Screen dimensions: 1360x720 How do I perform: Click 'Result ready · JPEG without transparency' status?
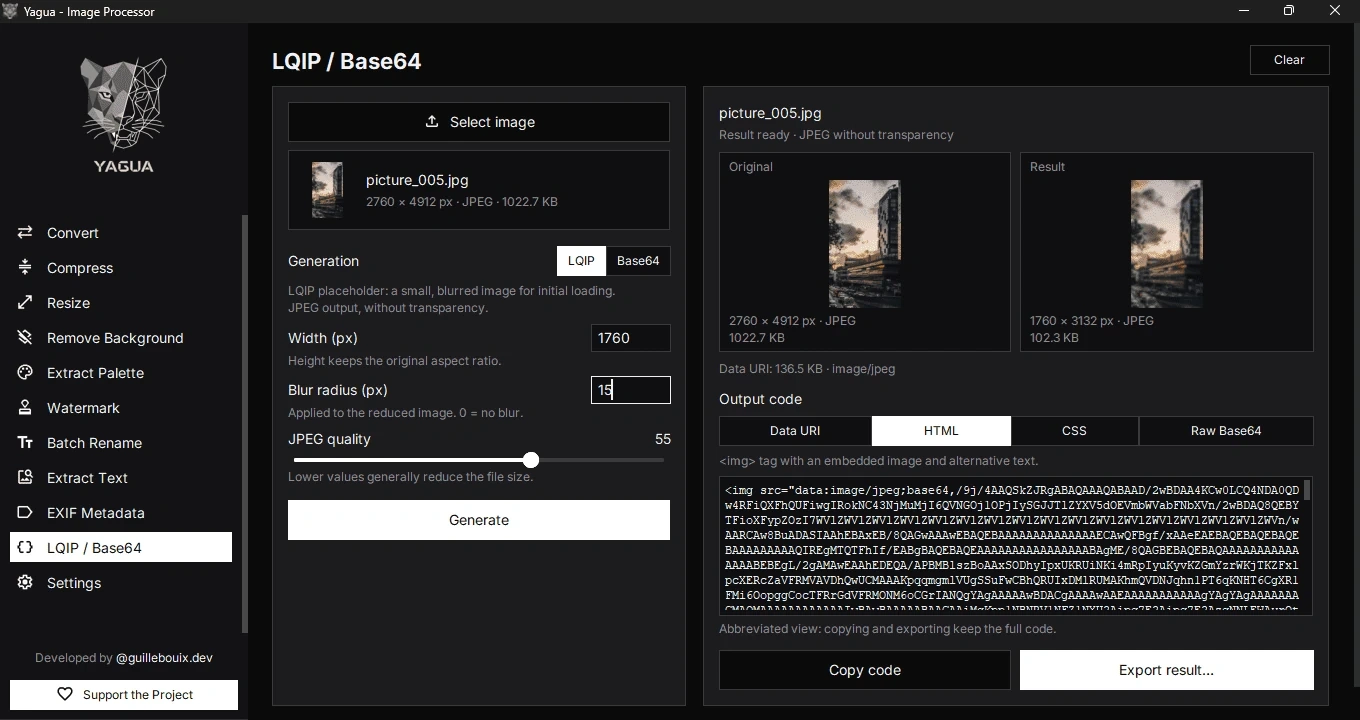836,135
